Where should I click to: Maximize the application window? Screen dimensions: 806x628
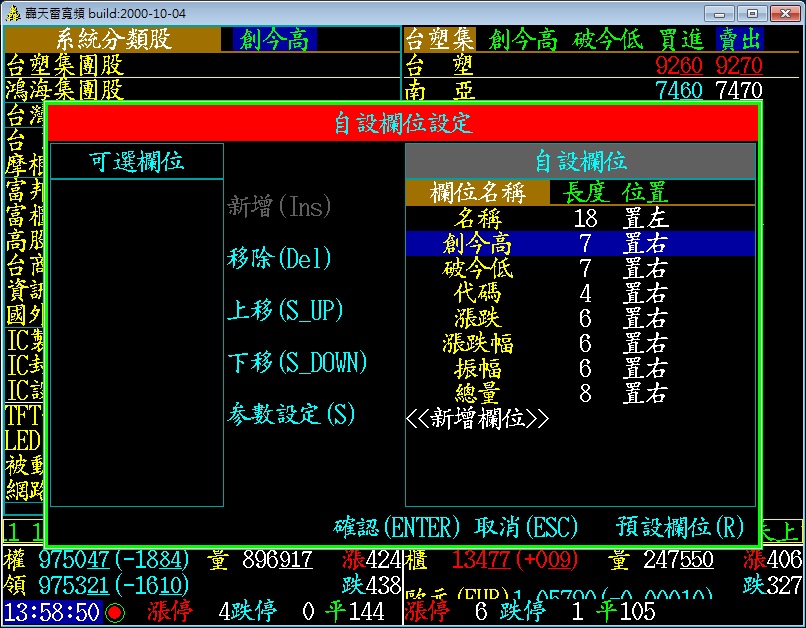pyautogui.click(x=751, y=13)
